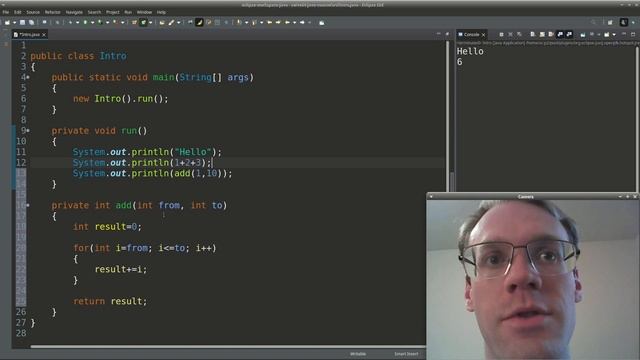The width and height of the screenshot is (640, 360).
Task: Open the Debug launch dropdown arrow
Action: coord(78,22)
